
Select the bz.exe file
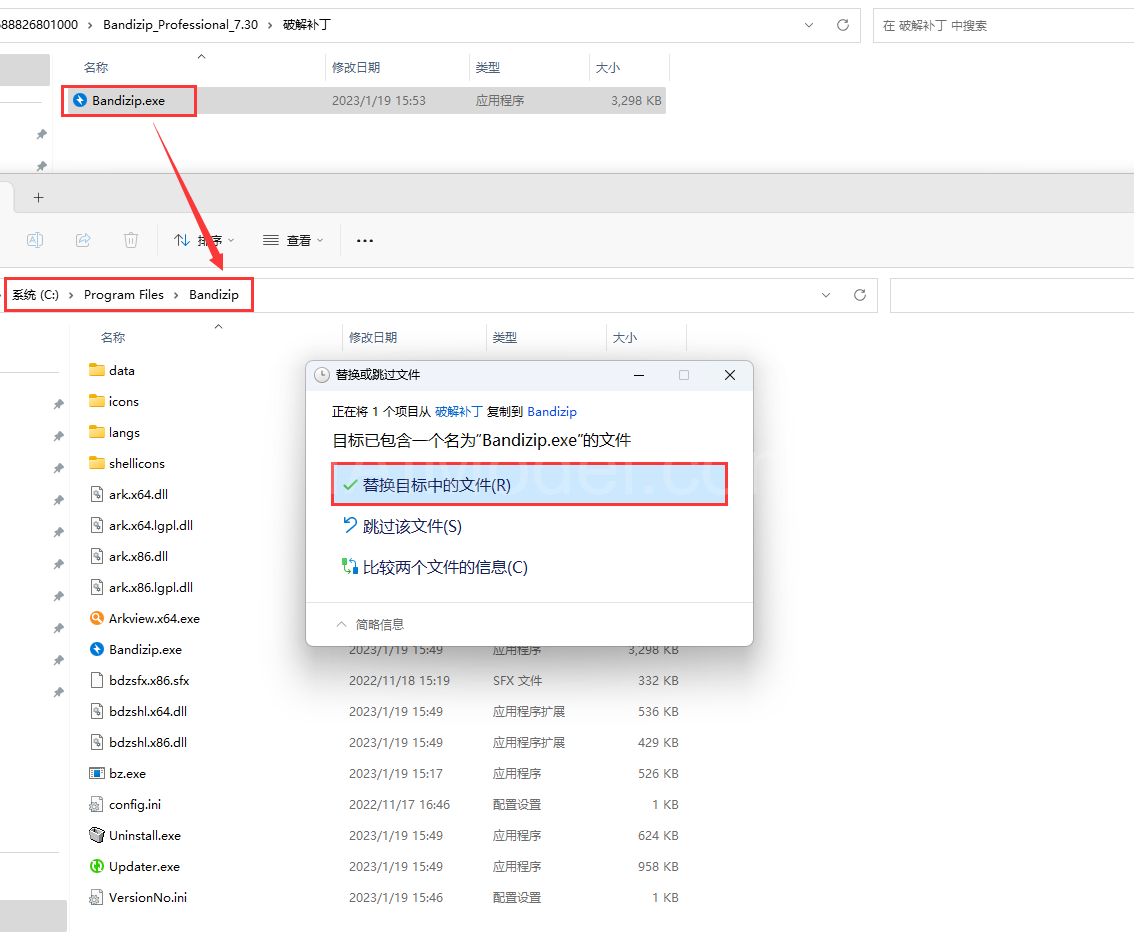click(117, 774)
